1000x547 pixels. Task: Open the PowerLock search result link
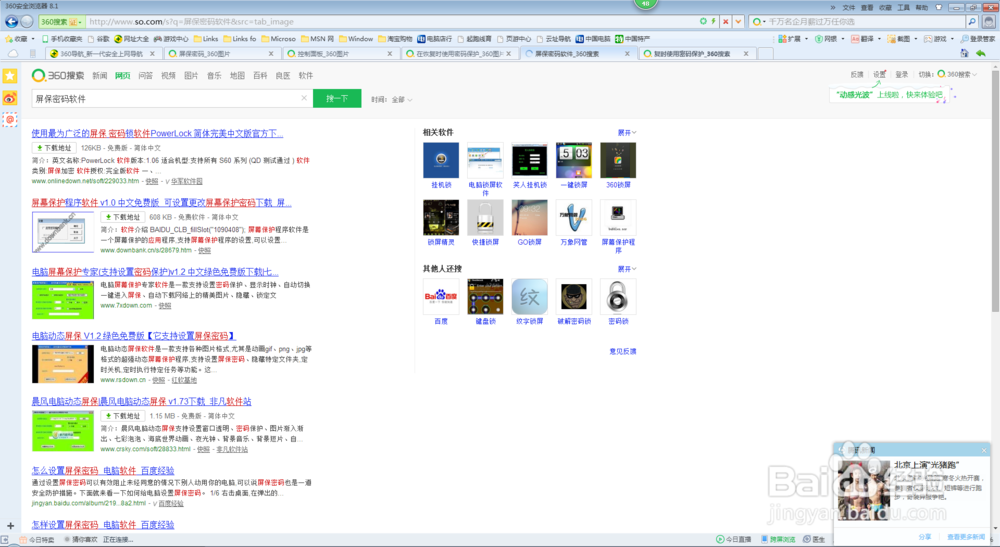click(x=158, y=133)
